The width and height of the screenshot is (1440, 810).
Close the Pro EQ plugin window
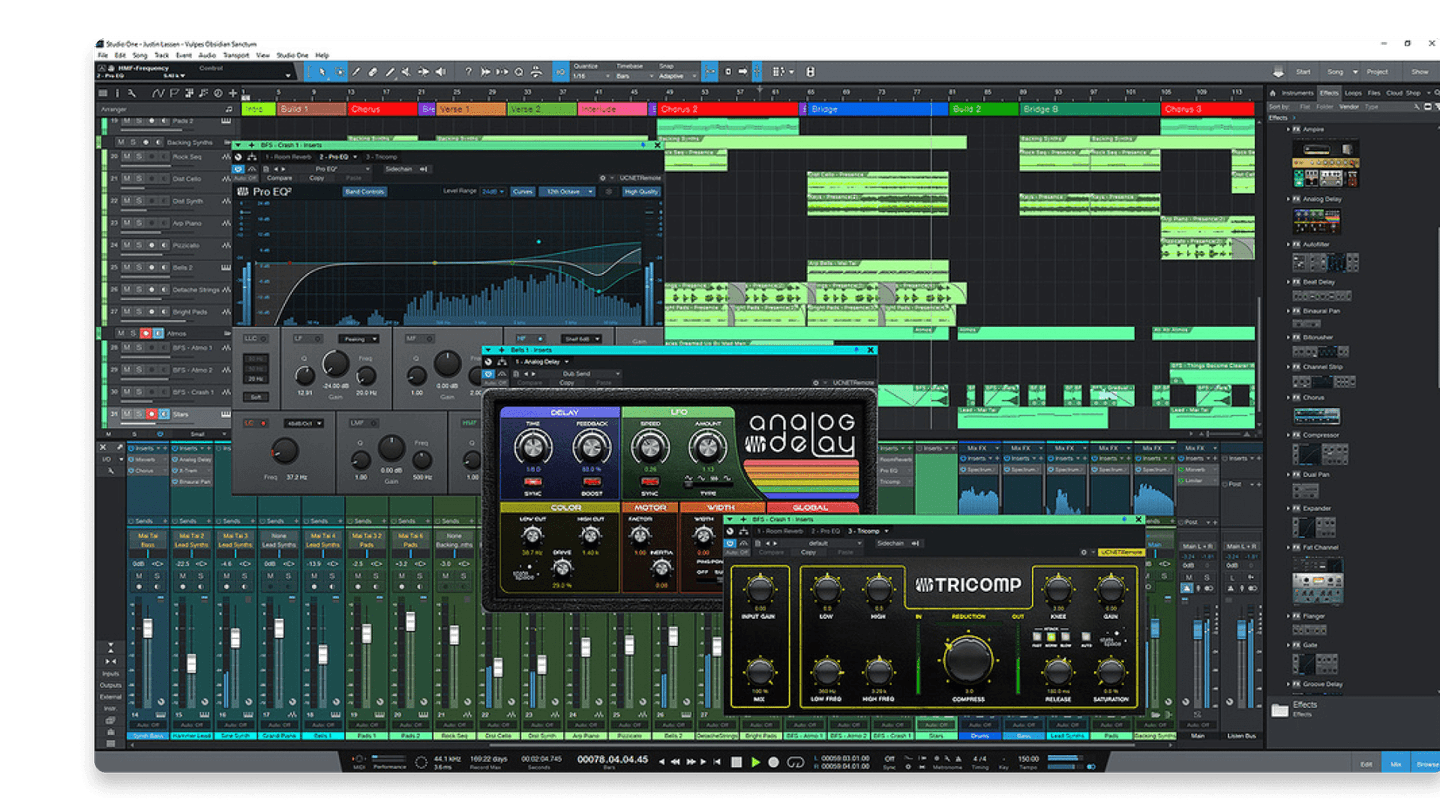(x=657, y=145)
